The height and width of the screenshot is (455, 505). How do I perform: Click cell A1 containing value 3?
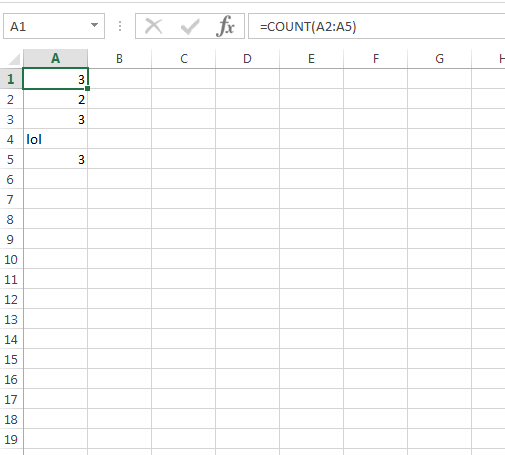click(56, 79)
